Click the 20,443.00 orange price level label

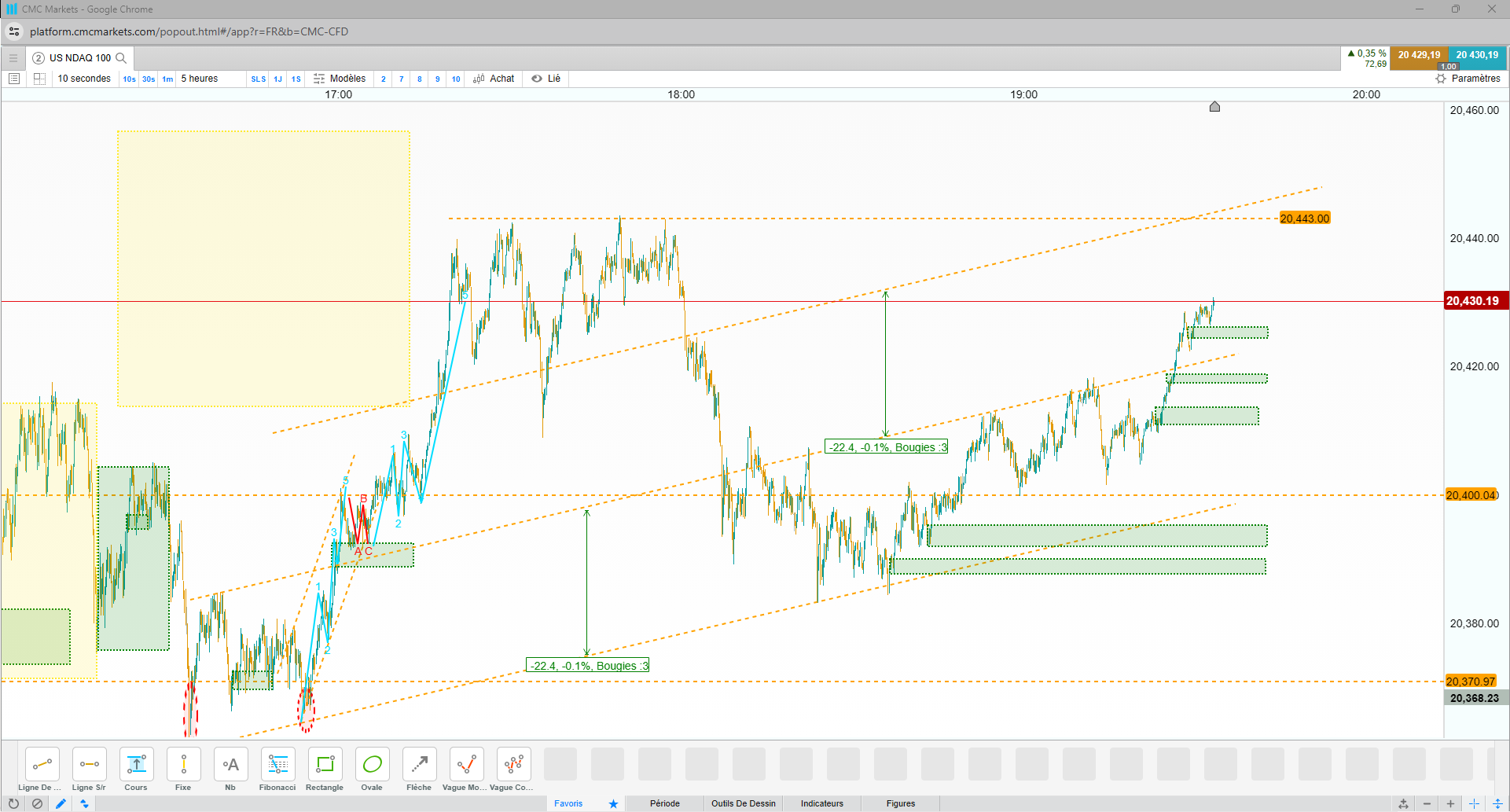tap(1305, 219)
